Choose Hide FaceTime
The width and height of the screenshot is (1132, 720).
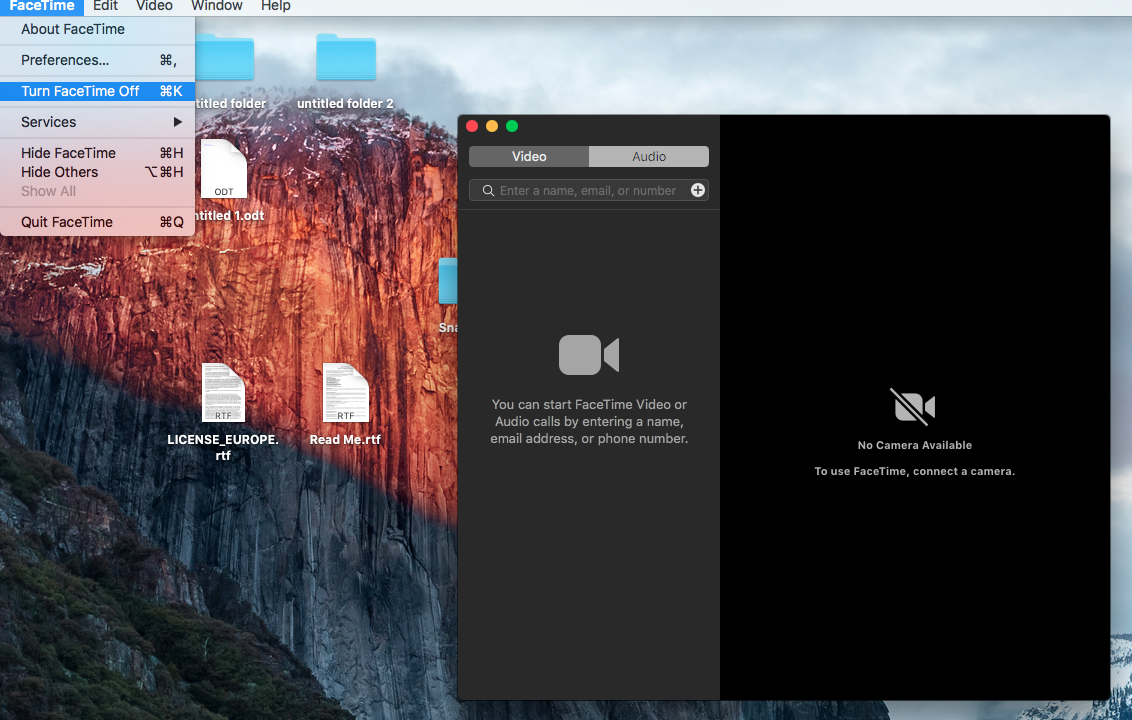(x=97, y=153)
